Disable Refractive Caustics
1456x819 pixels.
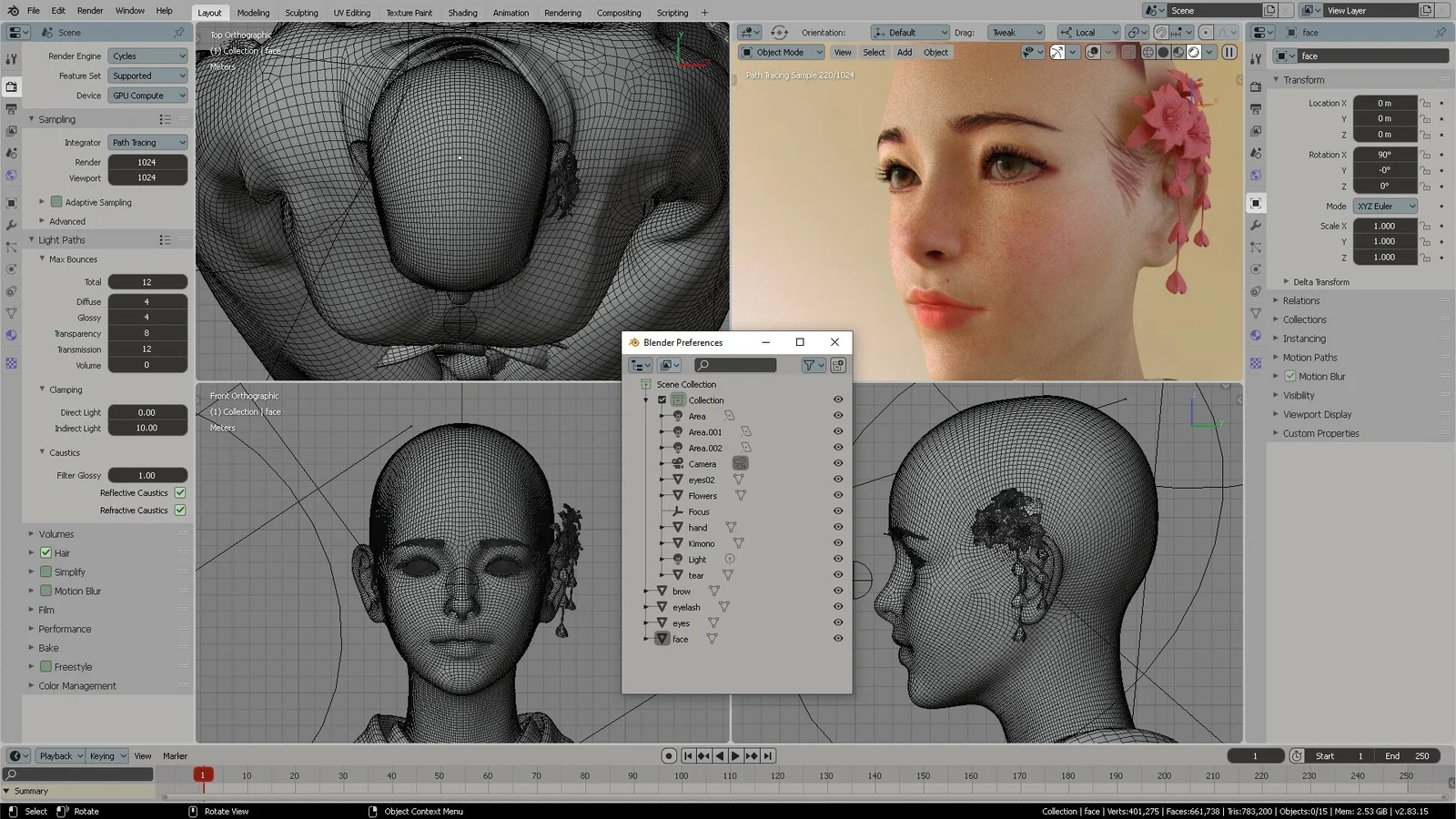pyautogui.click(x=179, y=510)
